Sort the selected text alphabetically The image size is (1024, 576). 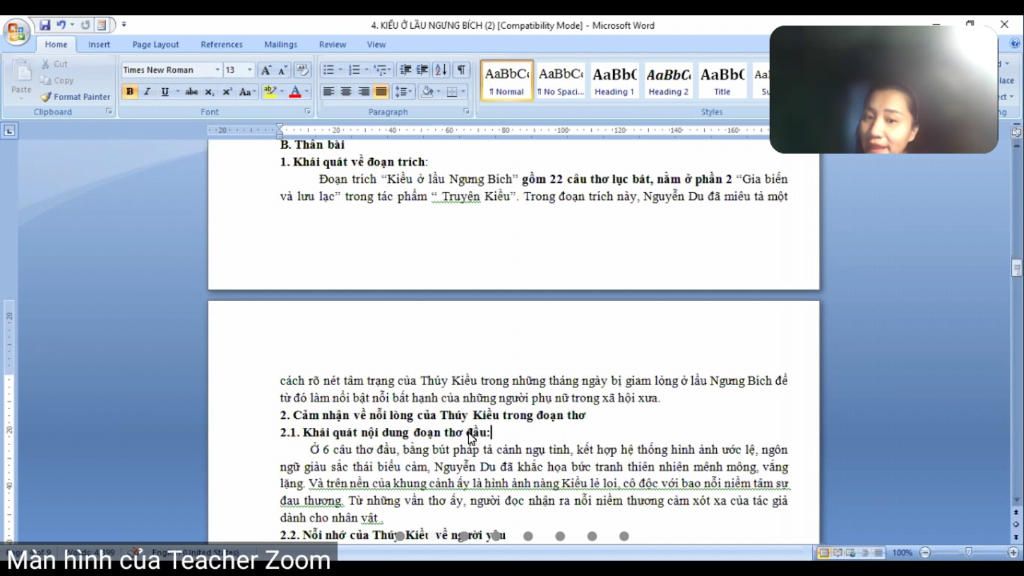[x=441, y=70]
